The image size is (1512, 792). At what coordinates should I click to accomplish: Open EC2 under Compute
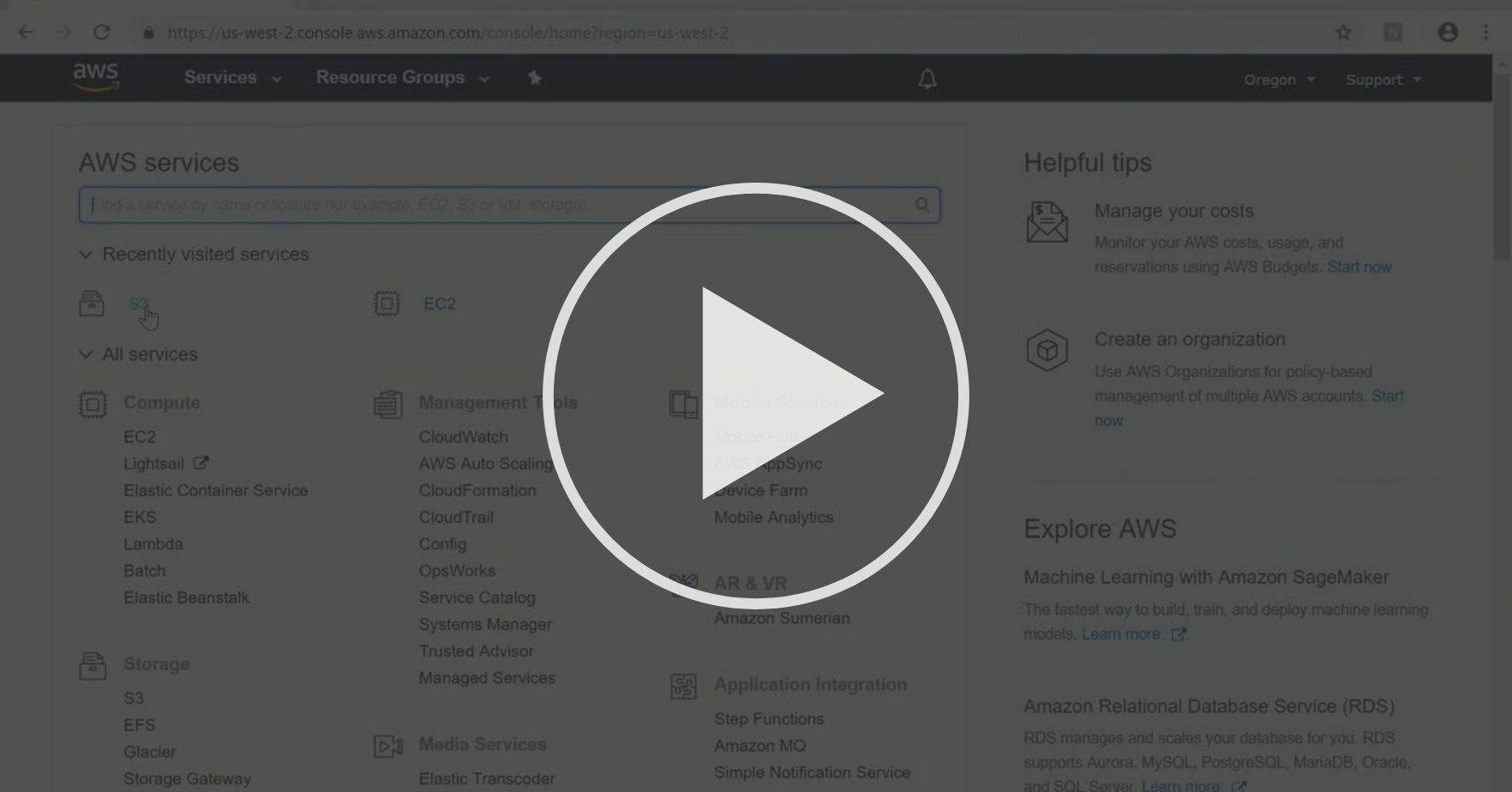coord(139,437)
